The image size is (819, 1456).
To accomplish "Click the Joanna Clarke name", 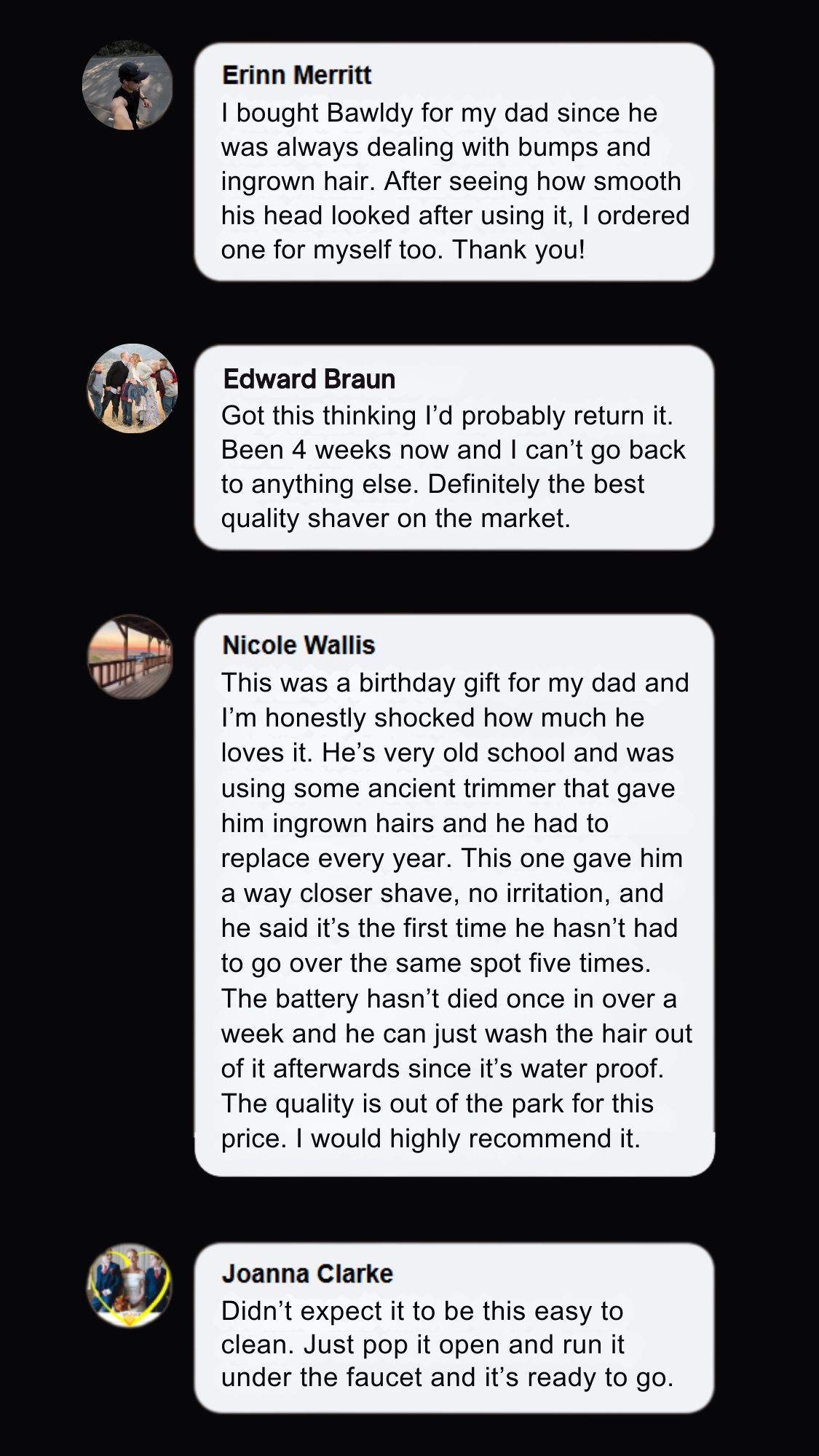I will (x=307, y=1273).
